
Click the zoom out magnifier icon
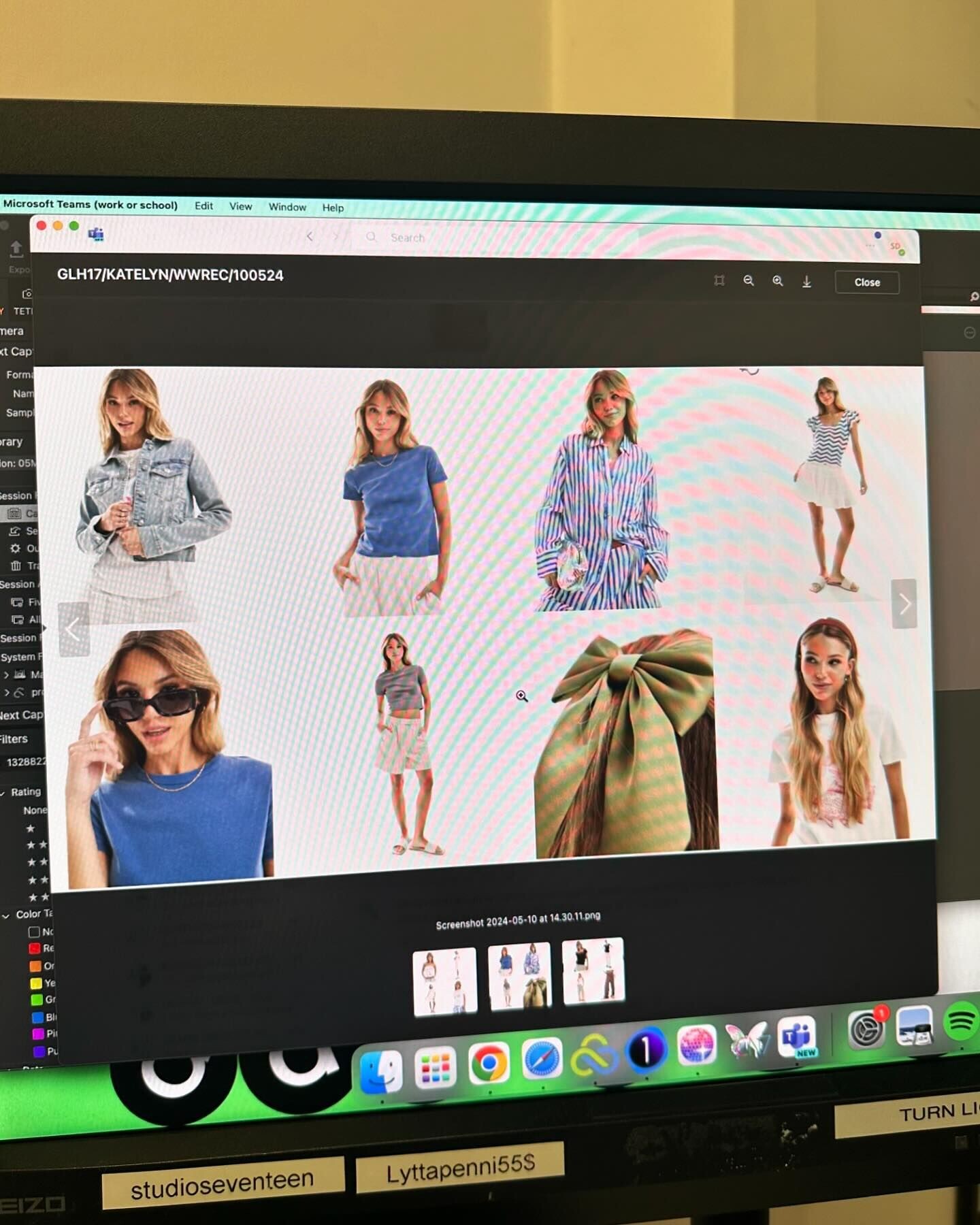pos(748,280)
